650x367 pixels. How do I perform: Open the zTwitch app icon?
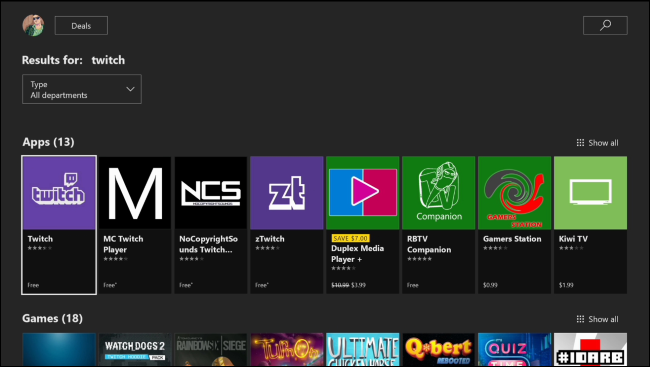(x=286, y=193)
